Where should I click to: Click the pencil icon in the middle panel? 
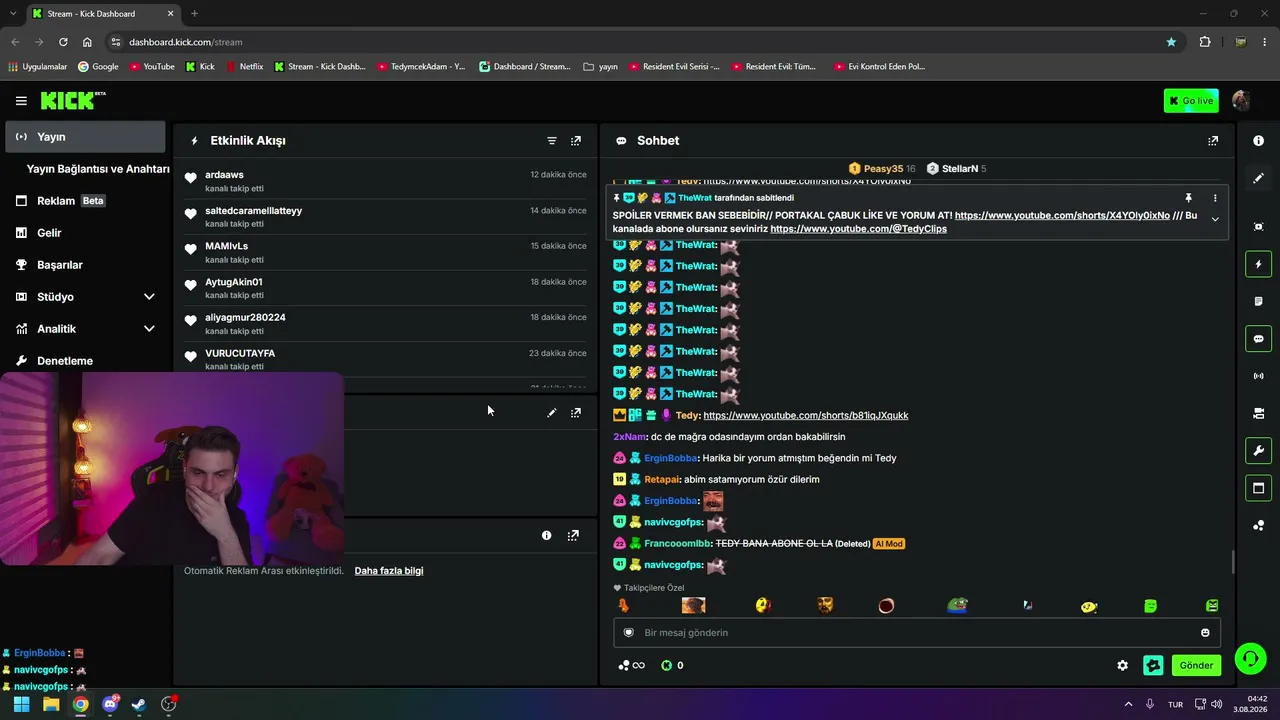[x=552, y=412]
